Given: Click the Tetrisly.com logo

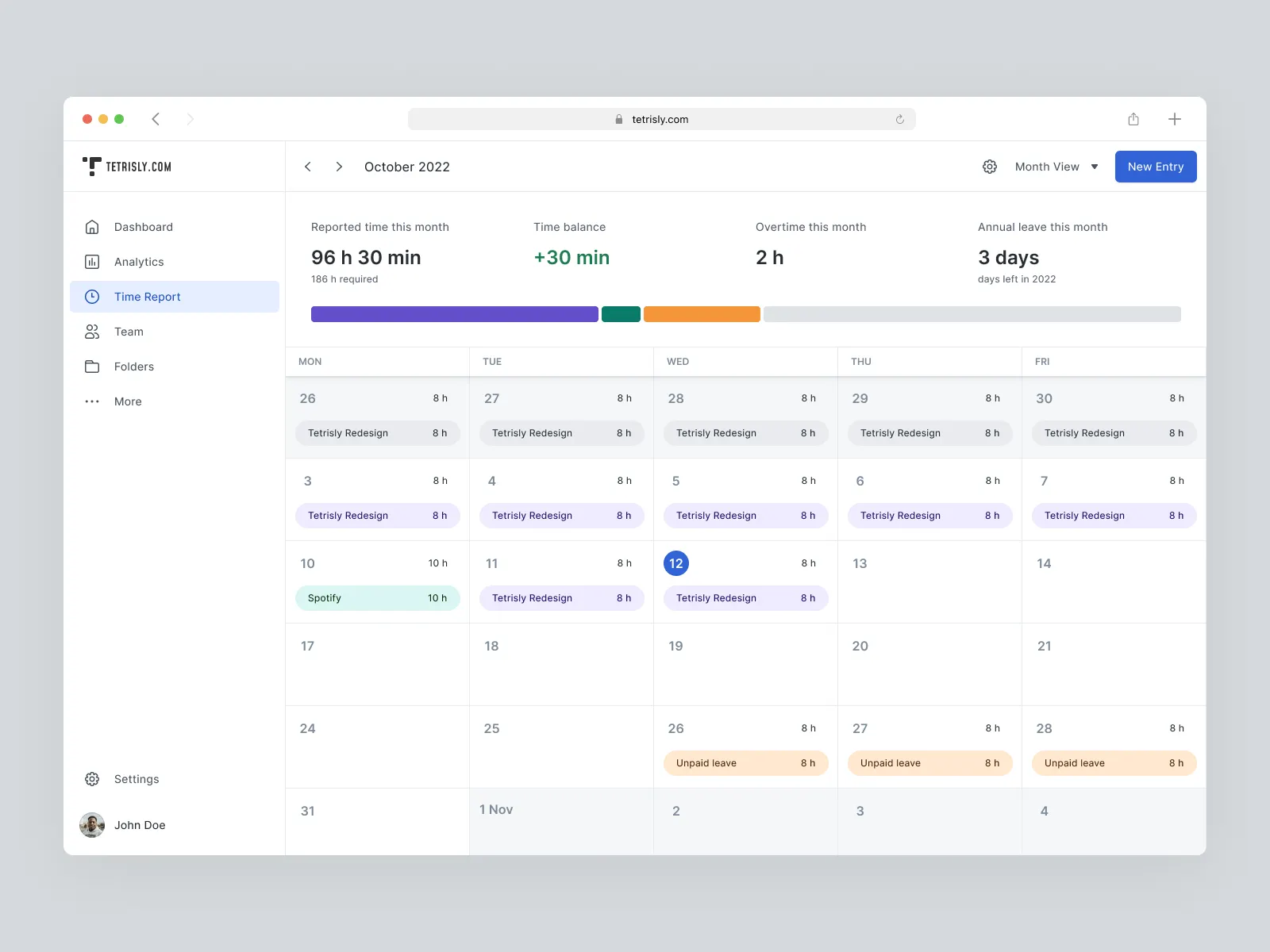Looking at the screenshot, I should click(x=127, y=167).
